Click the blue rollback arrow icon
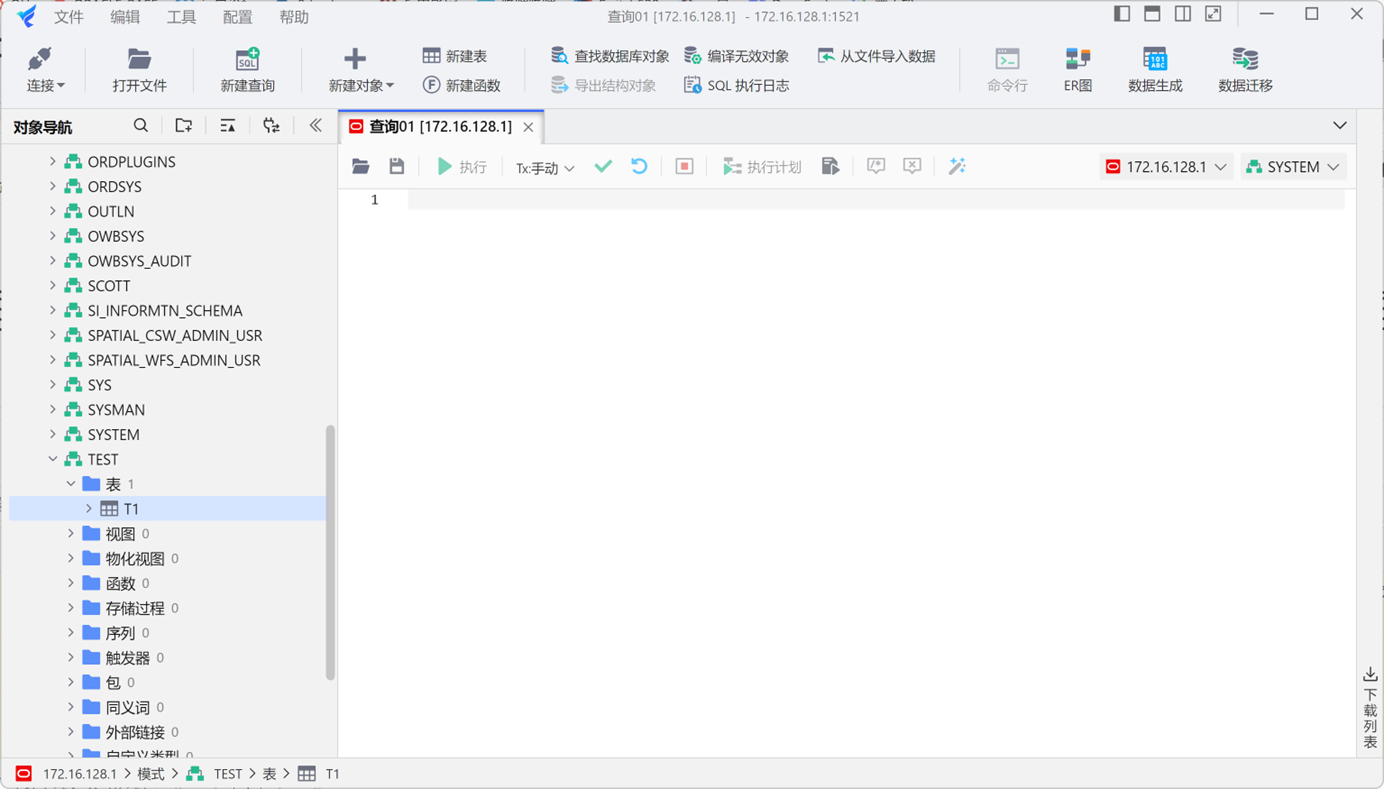The width and height of the screenshot is (1384, 789). [x=639, y=166]
